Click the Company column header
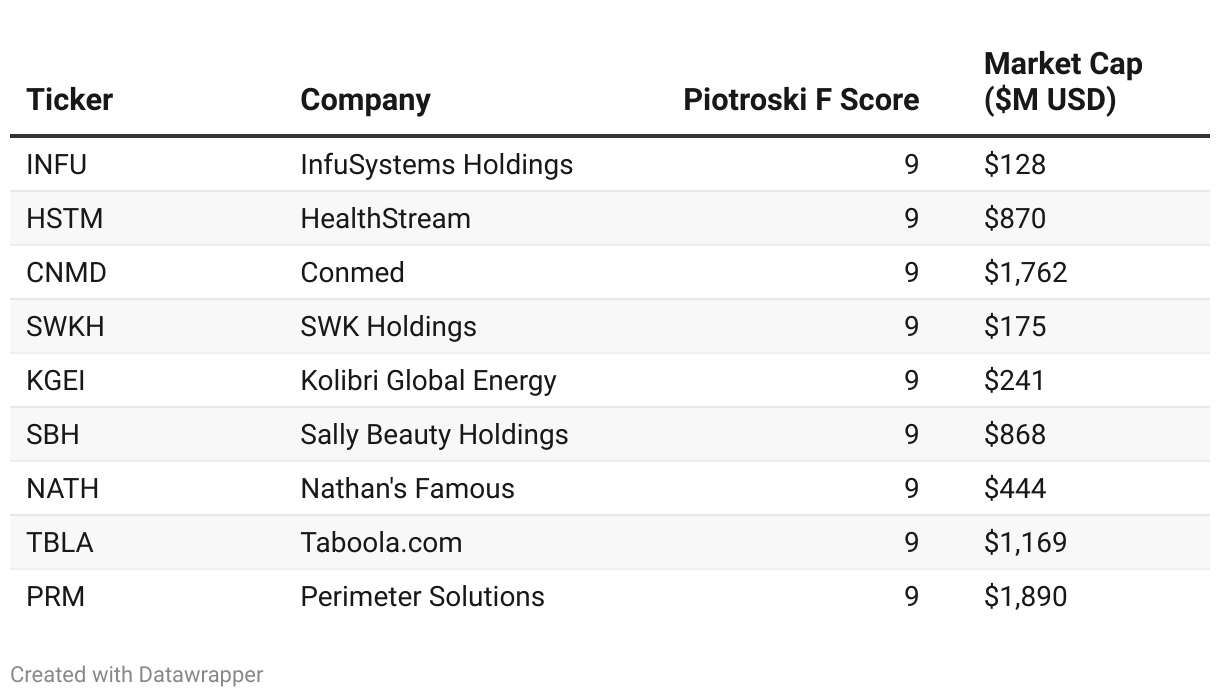This screenshot has width=1220, height=698. click(x=365, y=100)
